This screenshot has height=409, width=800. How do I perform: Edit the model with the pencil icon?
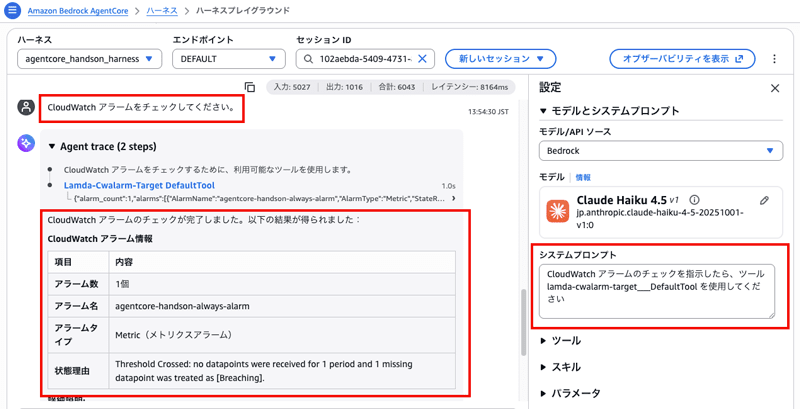coord(764,200)
